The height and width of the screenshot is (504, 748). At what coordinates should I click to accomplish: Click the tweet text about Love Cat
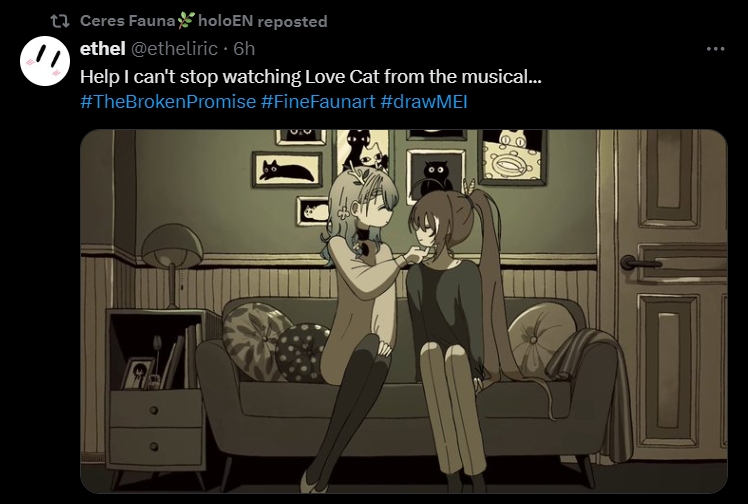click(x=311, y=76)
